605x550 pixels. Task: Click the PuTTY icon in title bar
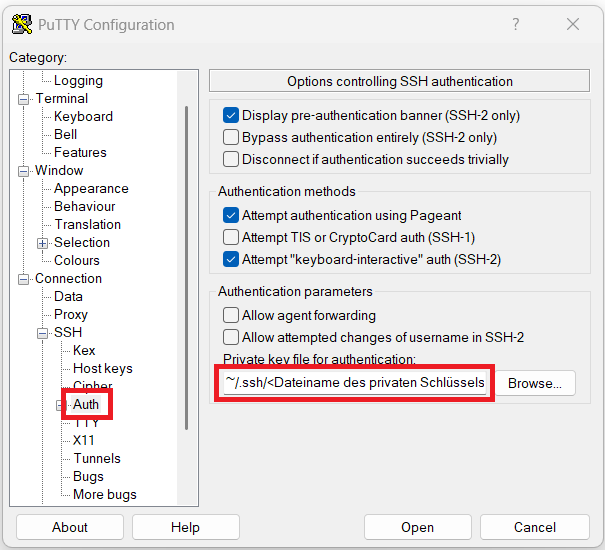pos(20,24)
